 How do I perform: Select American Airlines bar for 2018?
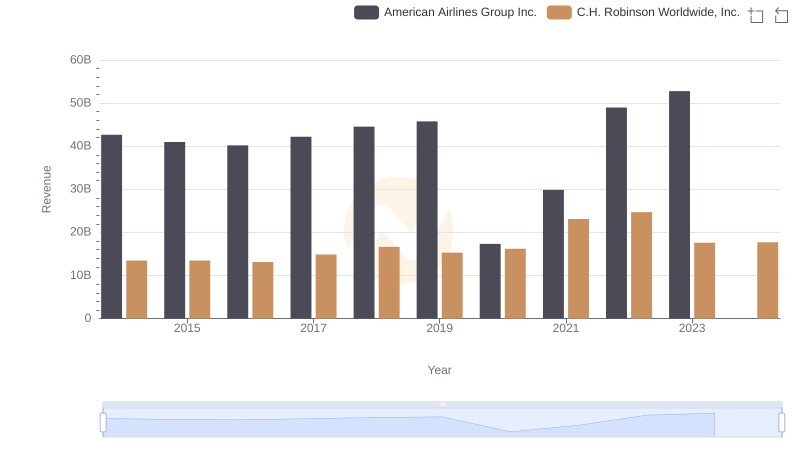click(x=364, y=223)
